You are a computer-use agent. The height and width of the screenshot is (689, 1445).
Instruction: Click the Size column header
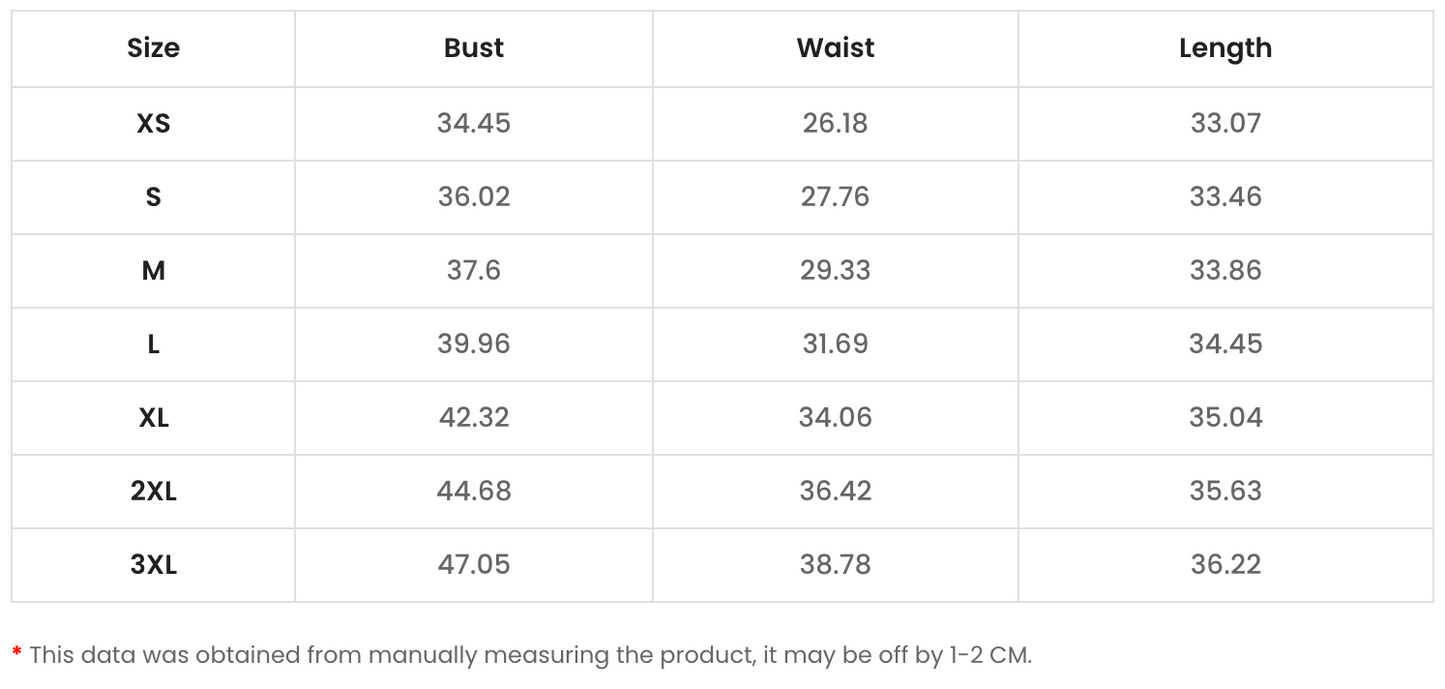click(153, 48)
